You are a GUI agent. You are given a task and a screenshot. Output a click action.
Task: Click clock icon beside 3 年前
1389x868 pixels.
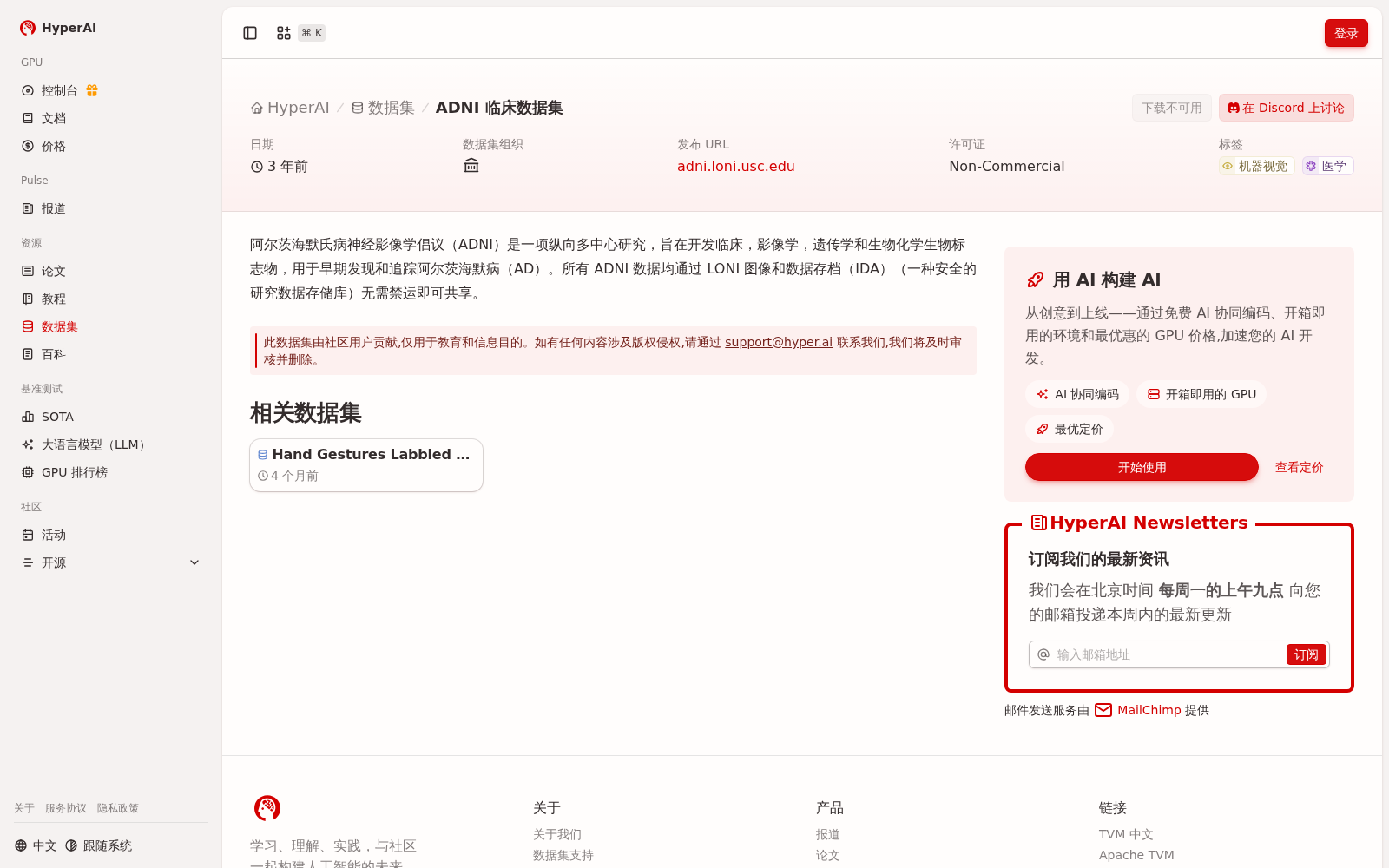click(x=257, y=167)
